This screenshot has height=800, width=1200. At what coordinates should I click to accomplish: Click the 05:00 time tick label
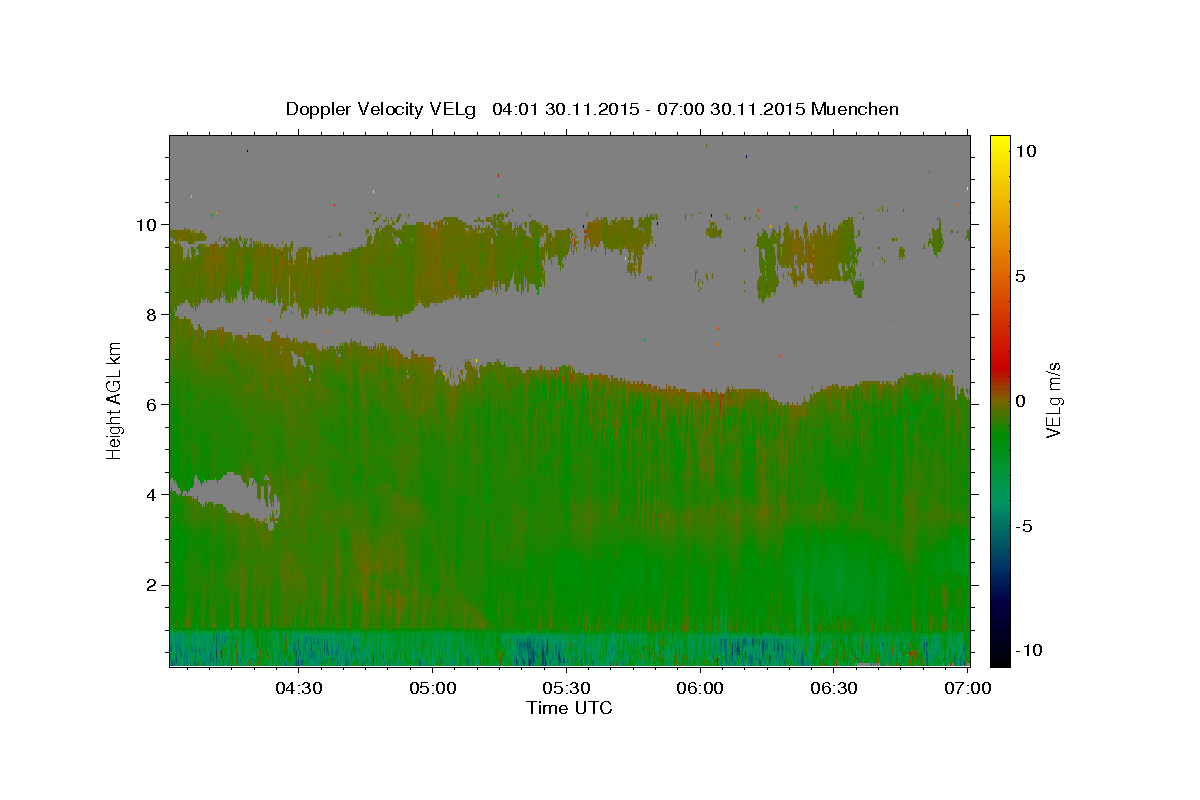(432, 688)
